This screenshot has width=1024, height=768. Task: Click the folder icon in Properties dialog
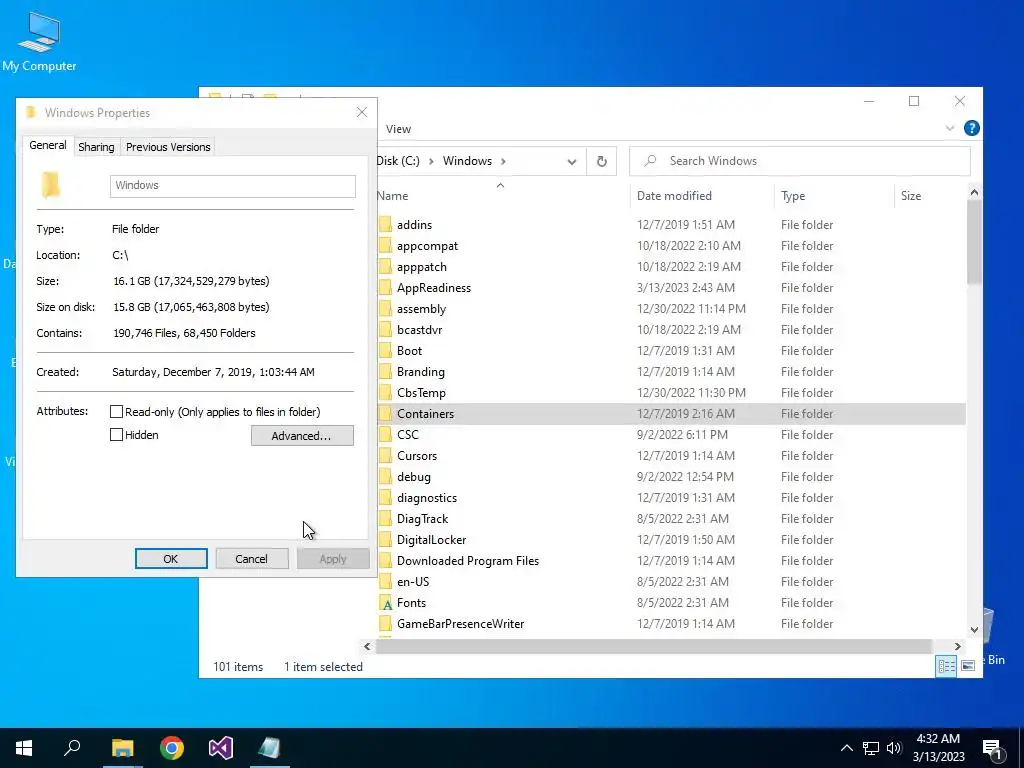pos(51,185)
